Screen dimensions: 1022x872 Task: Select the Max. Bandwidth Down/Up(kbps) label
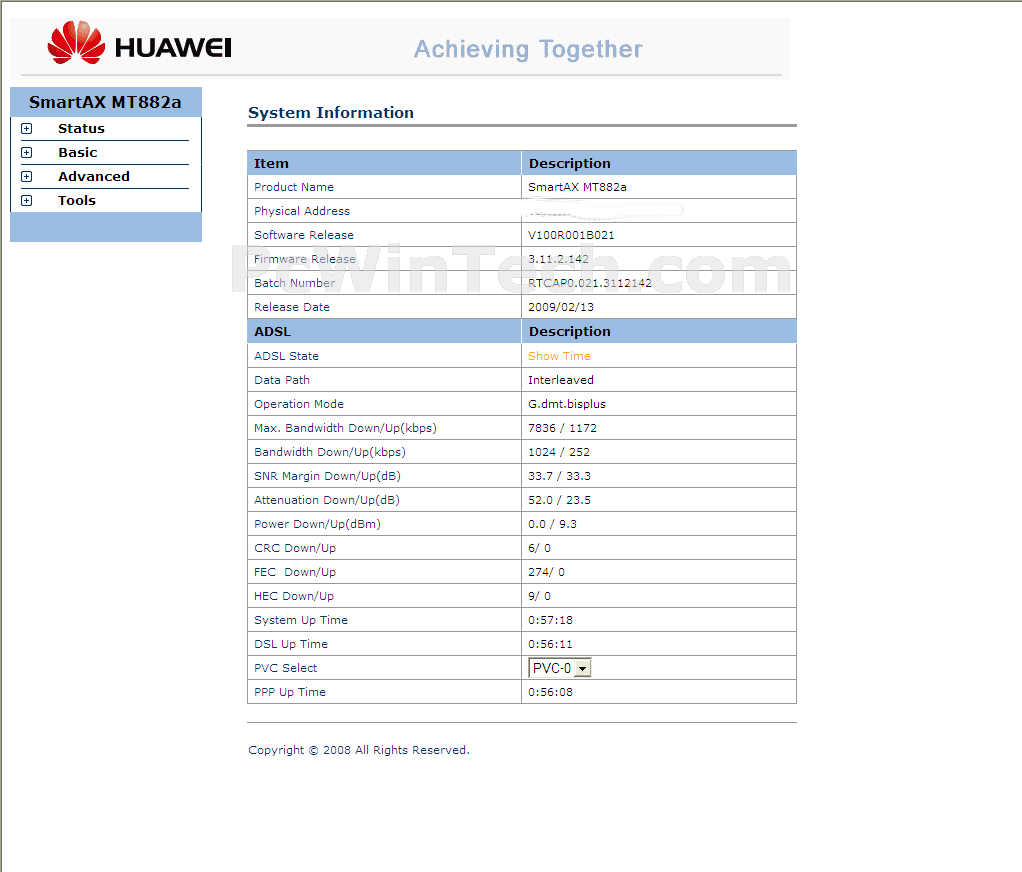345,428
